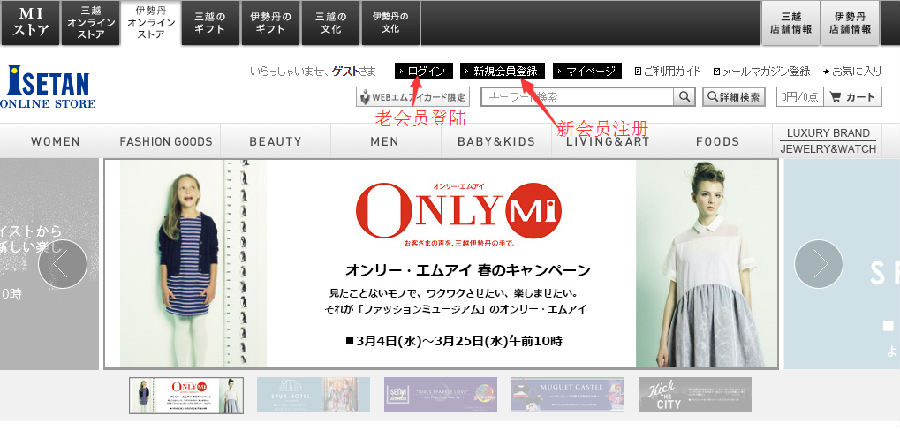Go to previous banner with left arrow
This screenshot has height=429, width=900.
tap(62, 264)
